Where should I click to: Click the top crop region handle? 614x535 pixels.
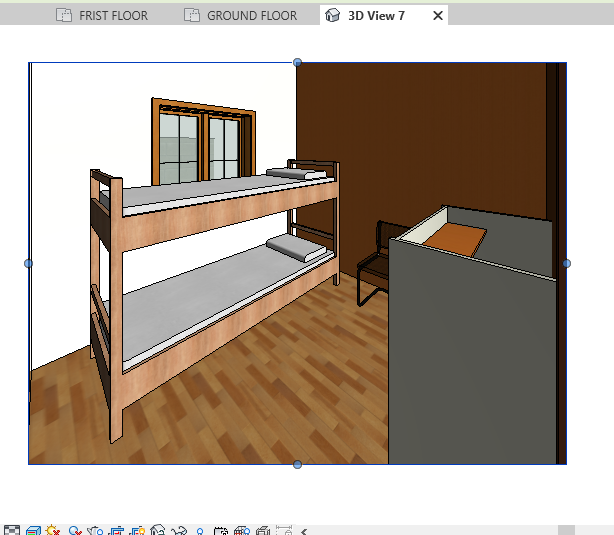point(297,62)
